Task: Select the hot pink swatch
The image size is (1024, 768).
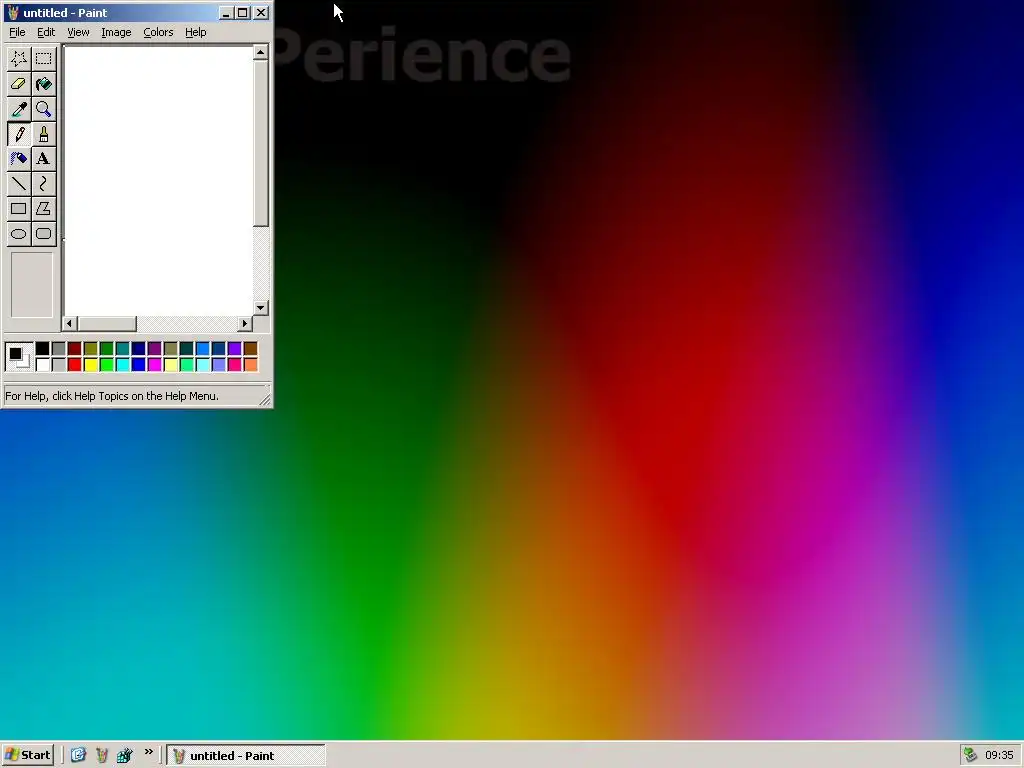Action: (234, 364)
